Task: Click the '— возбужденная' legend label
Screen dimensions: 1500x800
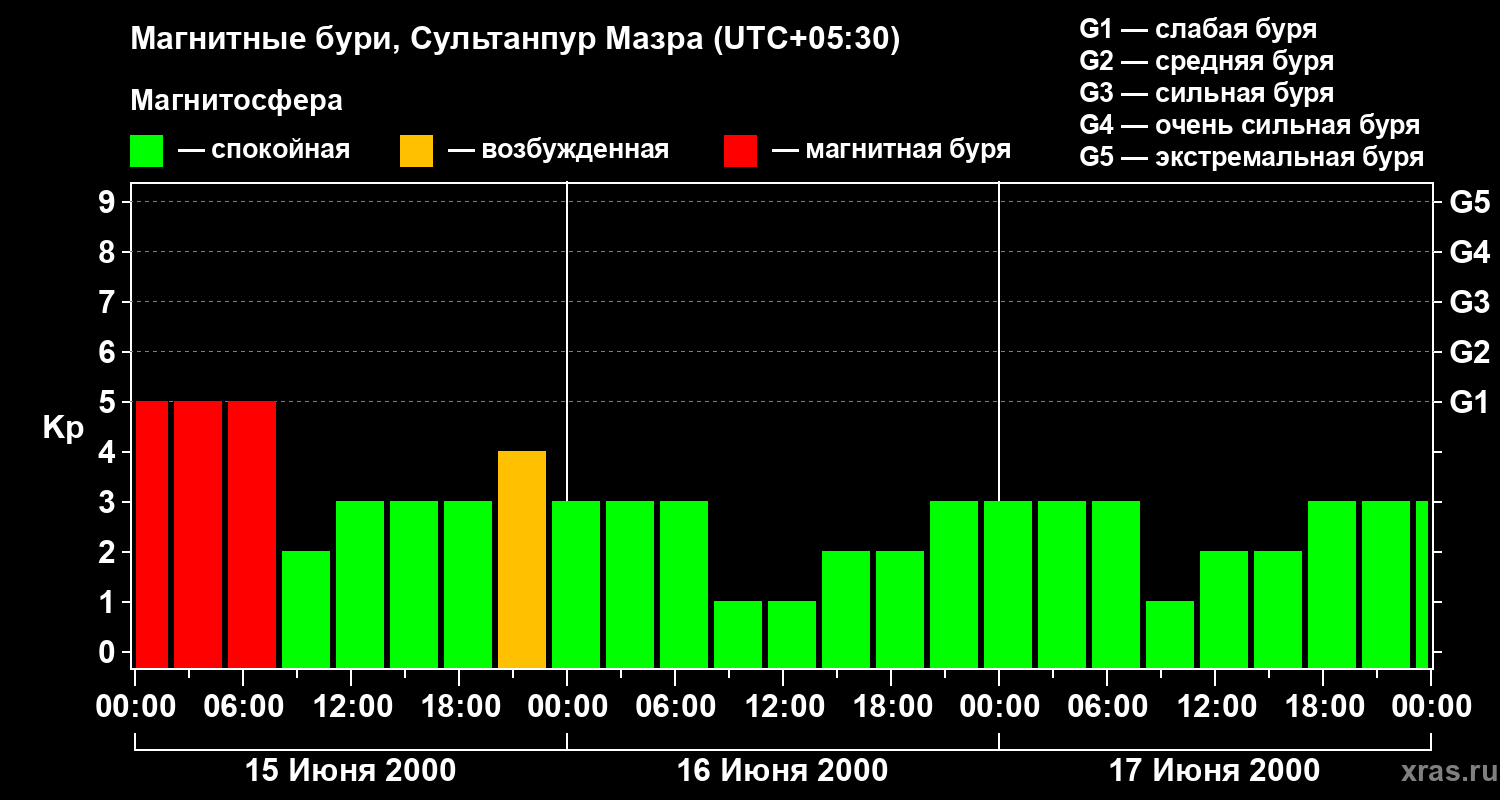Action: (x=558, y=151)
